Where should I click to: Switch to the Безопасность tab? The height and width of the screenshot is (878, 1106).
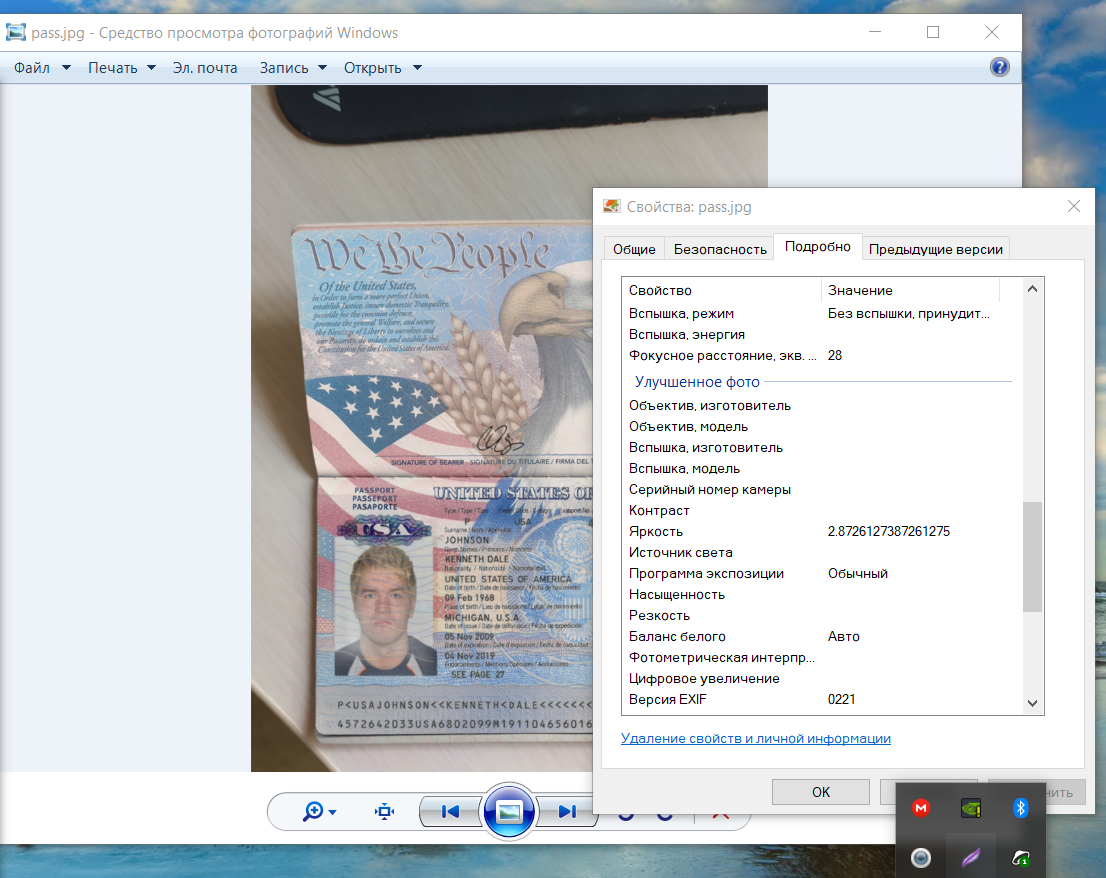(720, 249)
